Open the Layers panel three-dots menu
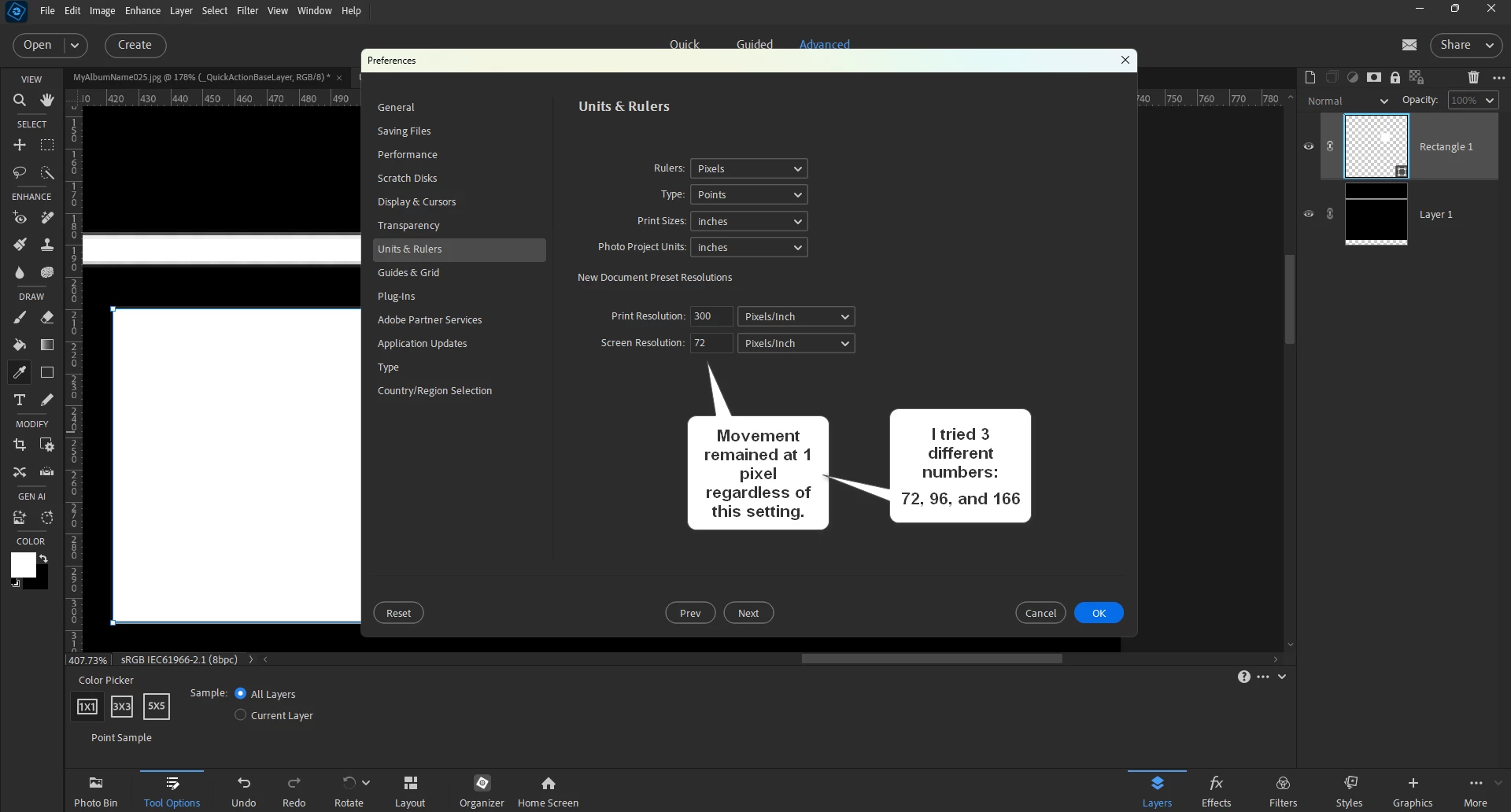 click(1498, 78)
